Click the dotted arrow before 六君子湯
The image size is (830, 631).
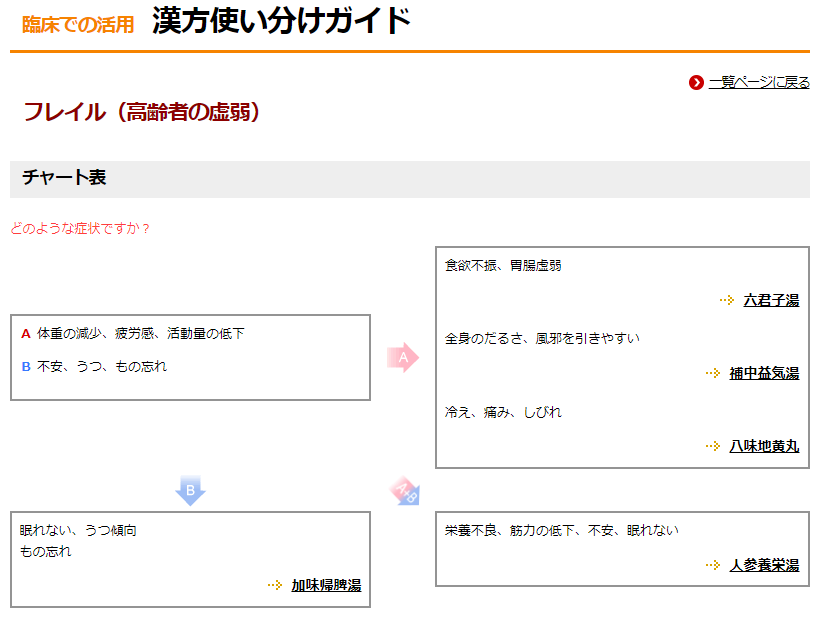point(727,300)
